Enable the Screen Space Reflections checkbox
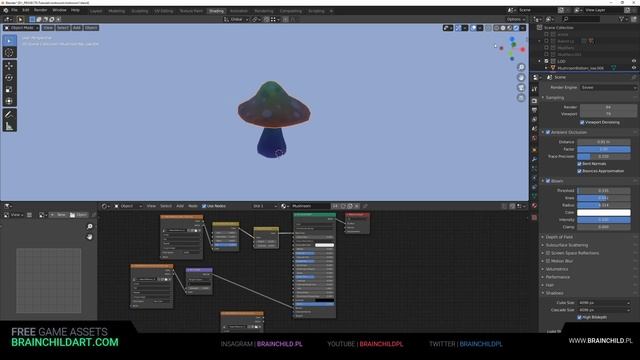The height and width of the screenshot is (360, 640). tap(548, 253)
